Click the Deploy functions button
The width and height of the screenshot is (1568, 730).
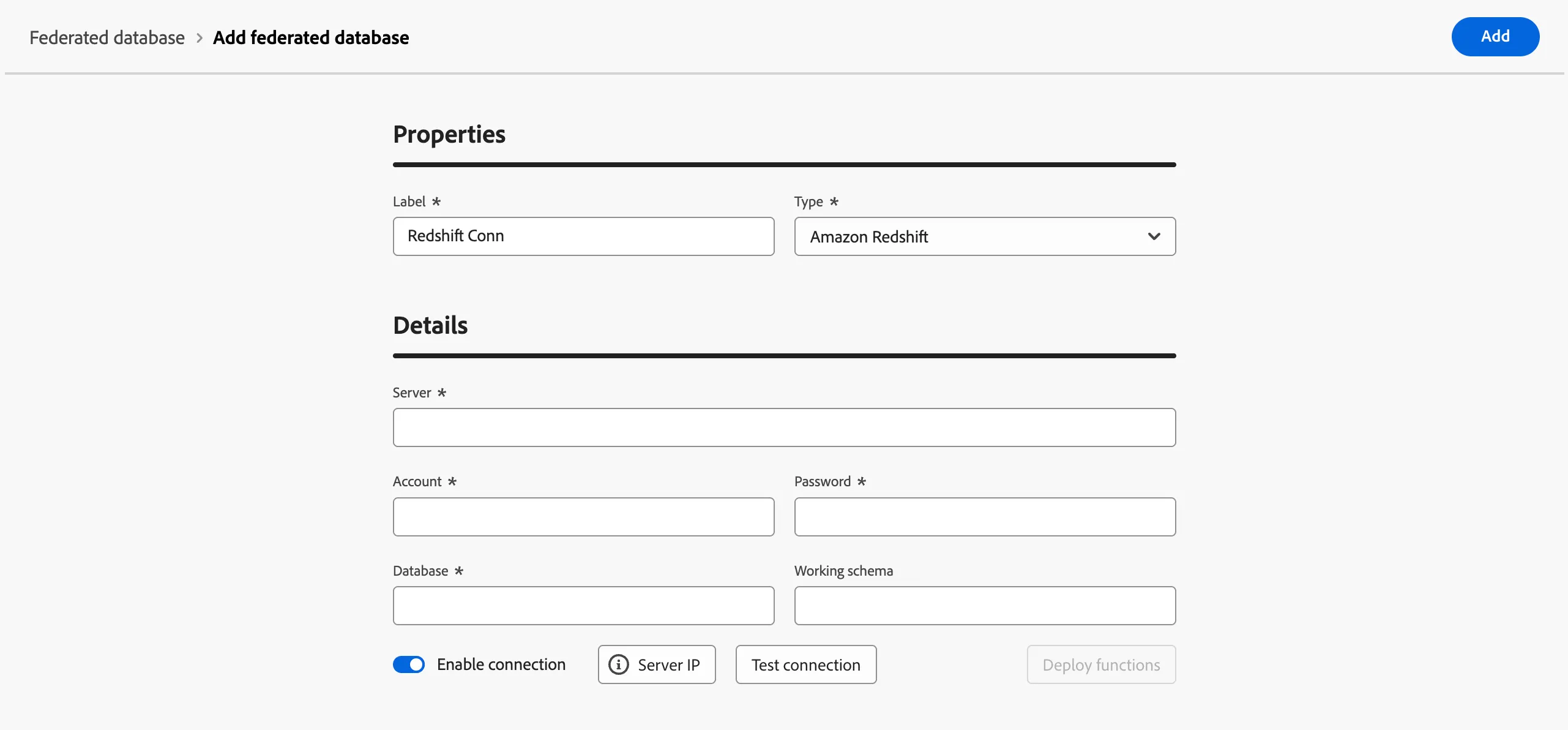pos(1101,664)
